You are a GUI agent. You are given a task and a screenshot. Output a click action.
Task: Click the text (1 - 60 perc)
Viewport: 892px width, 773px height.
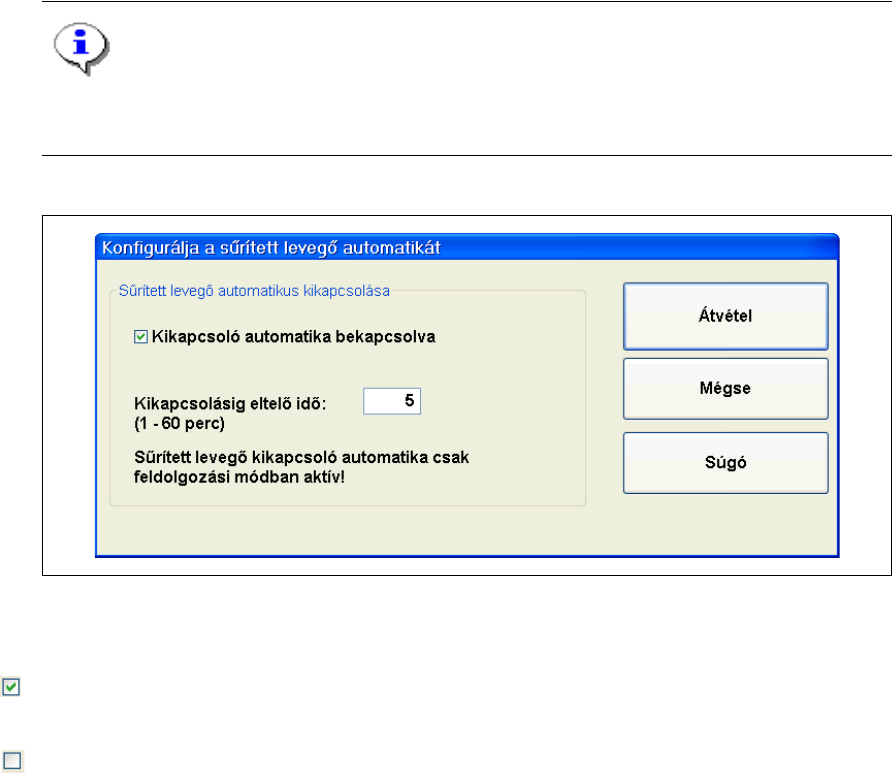[x=179, y=424]
